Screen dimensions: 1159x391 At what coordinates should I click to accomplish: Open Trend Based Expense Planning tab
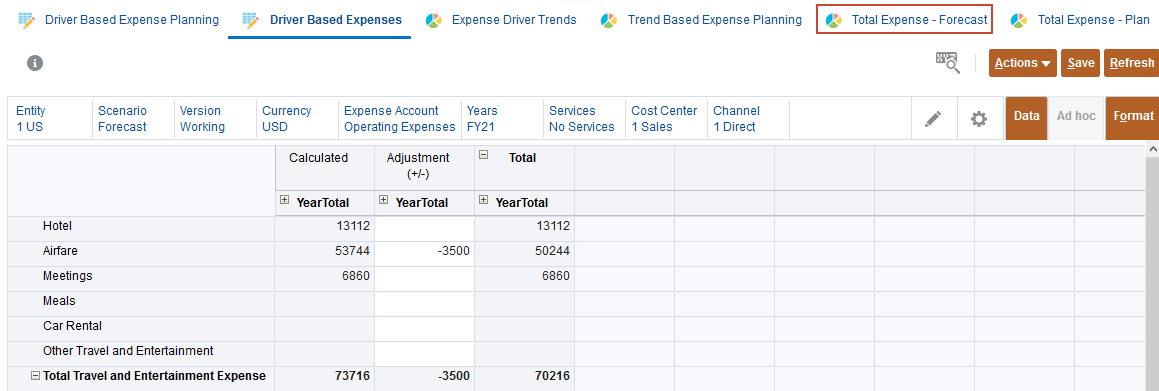715,20
